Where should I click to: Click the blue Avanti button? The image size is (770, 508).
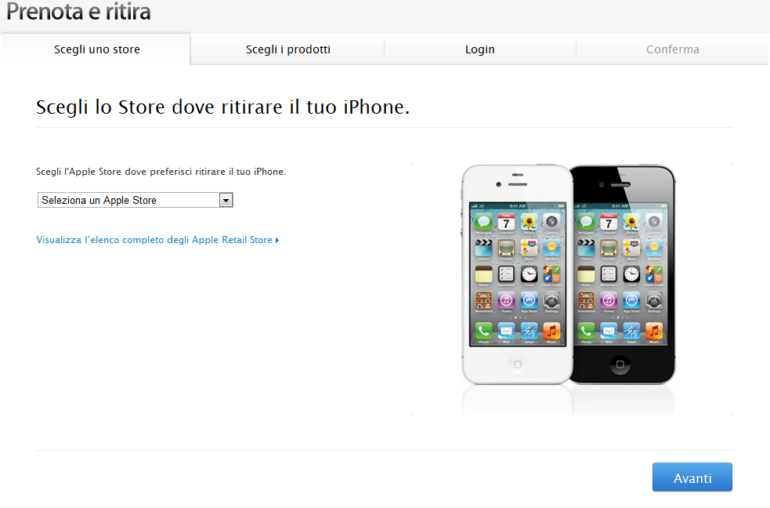point(692,478)
